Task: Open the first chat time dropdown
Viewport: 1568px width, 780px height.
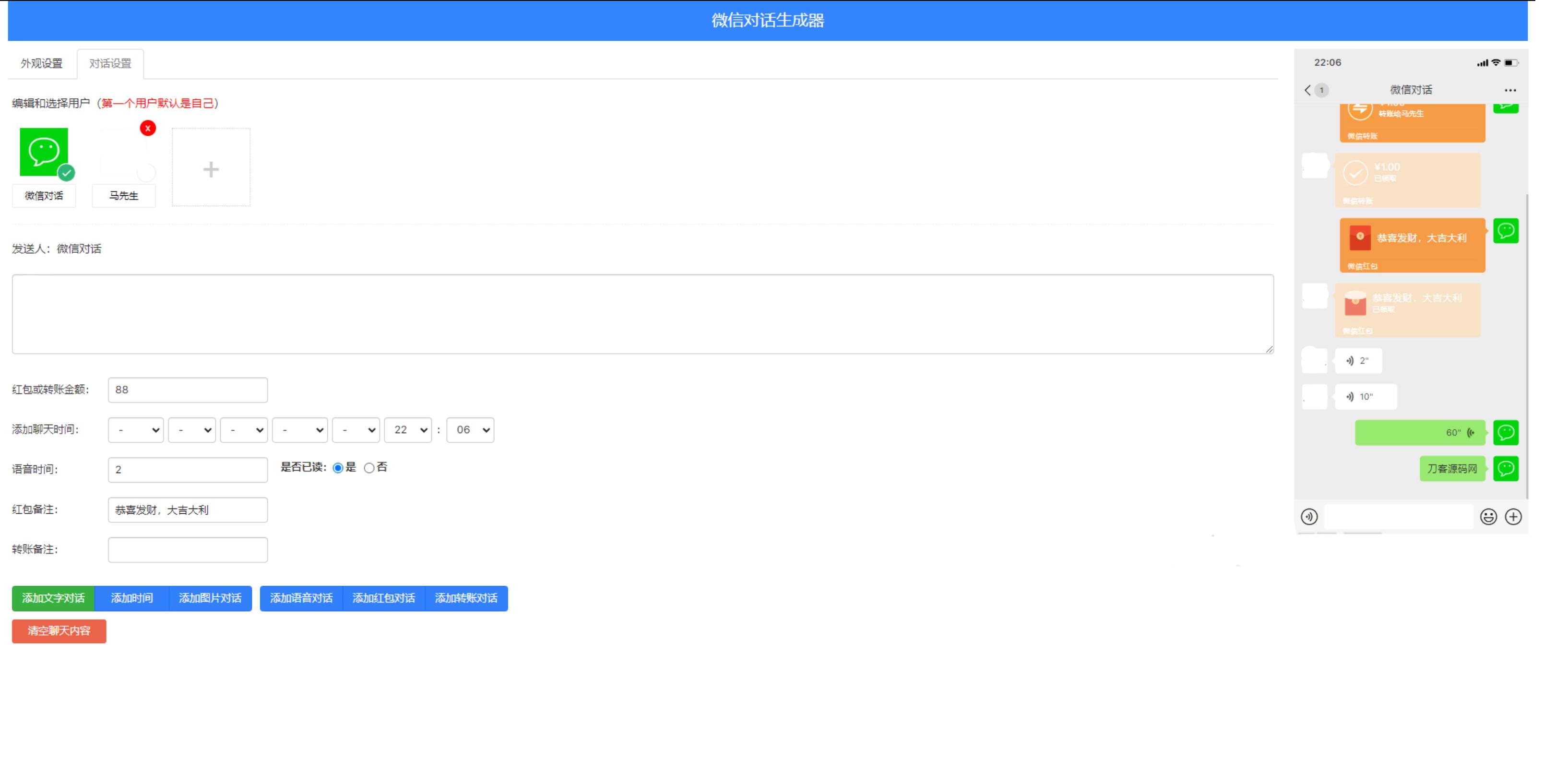Action: pos(136,430)
